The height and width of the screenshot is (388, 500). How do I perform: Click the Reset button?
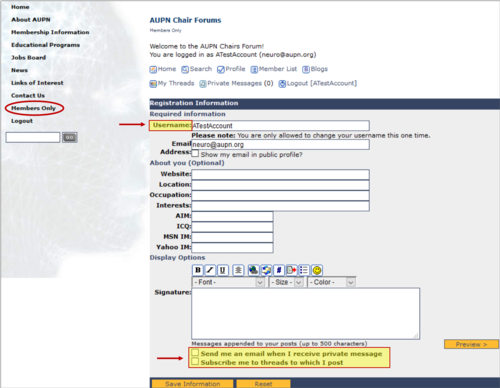click(x=263, y=384)
